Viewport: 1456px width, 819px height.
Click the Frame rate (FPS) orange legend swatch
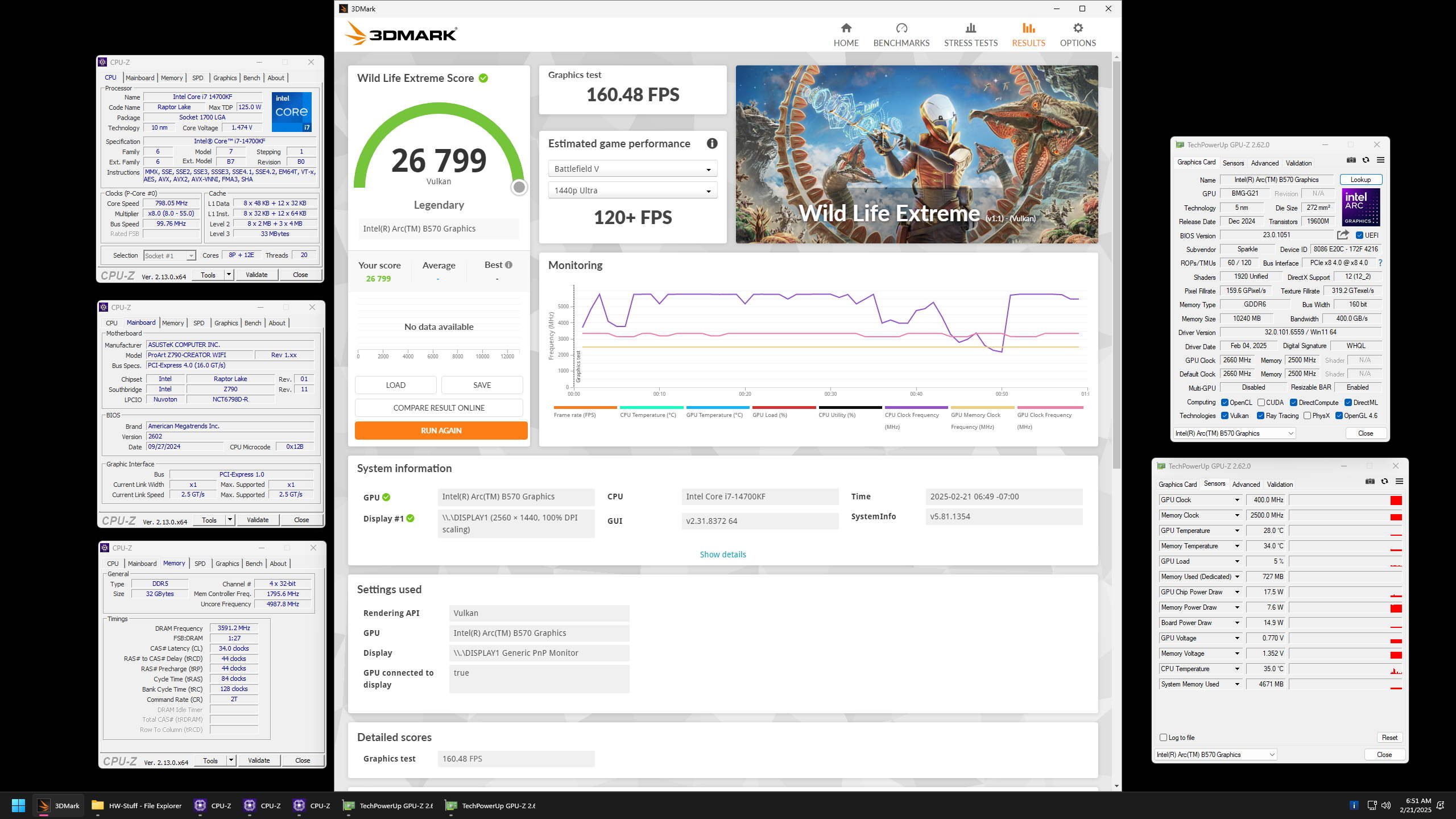[585, 407]
